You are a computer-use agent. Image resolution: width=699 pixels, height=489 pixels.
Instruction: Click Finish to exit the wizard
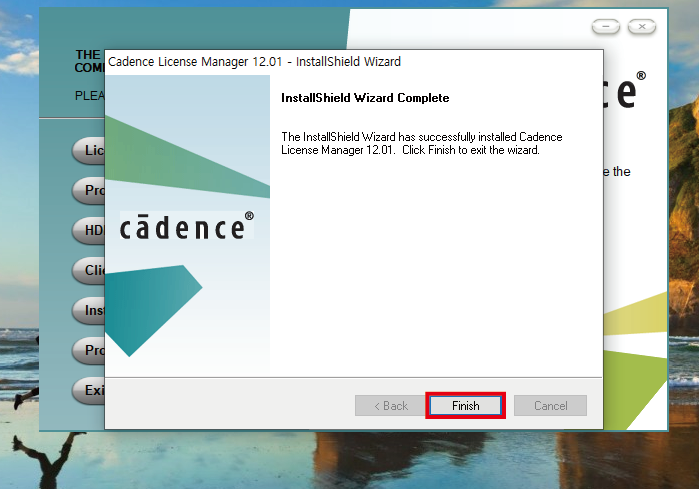(x=465, y=405)
